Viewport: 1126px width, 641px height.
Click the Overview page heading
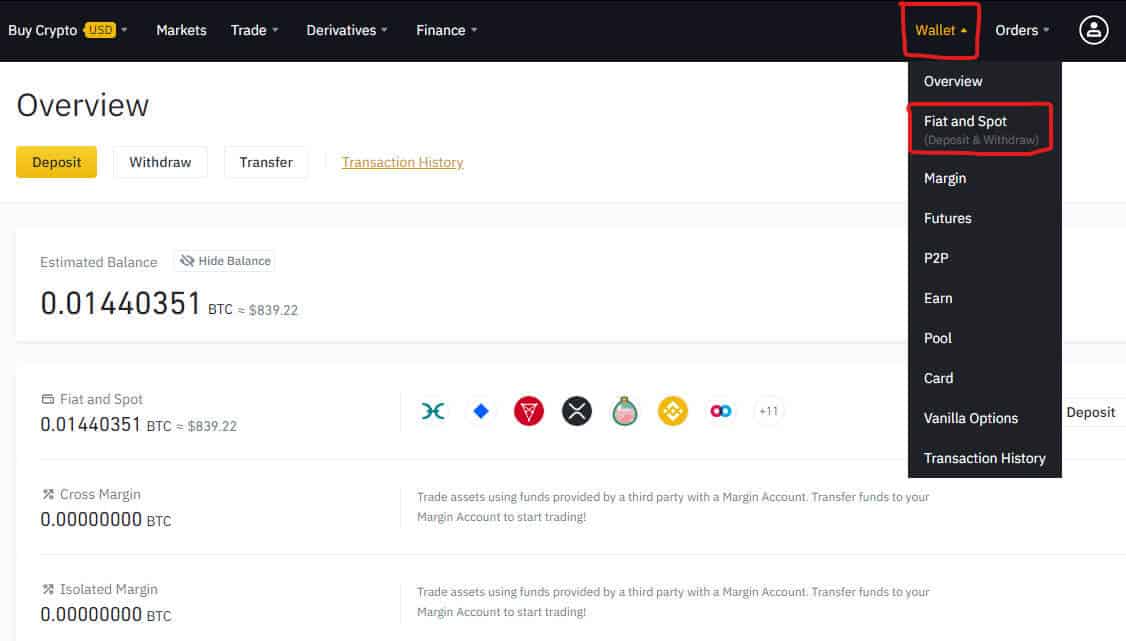point(83,106)
